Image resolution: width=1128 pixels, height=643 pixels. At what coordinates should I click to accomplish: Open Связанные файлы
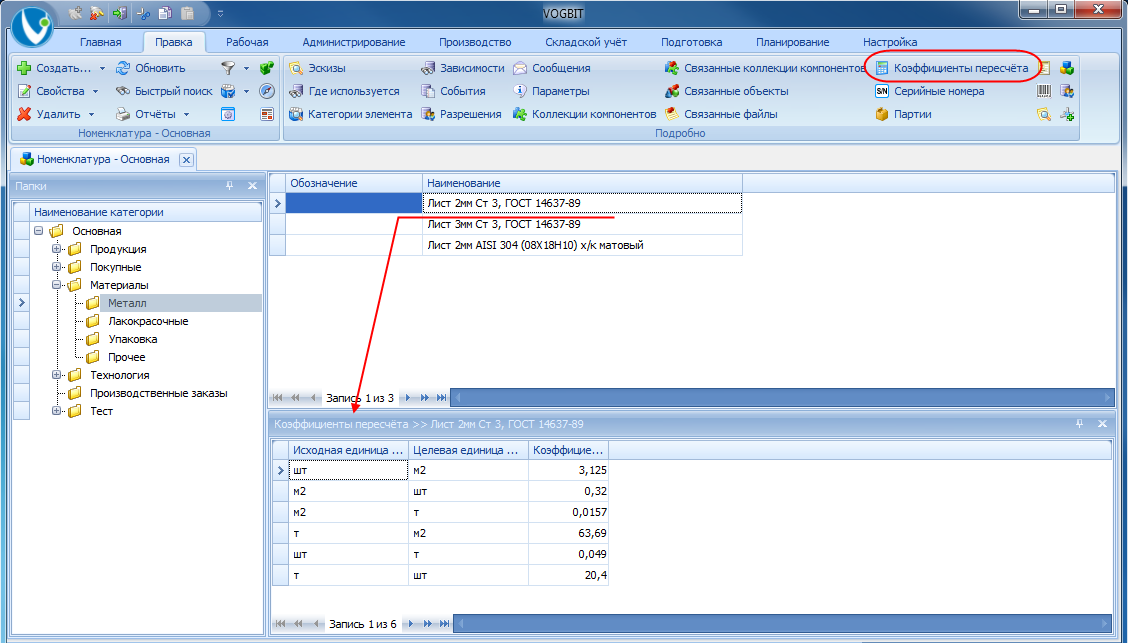(x=722, y=114)
